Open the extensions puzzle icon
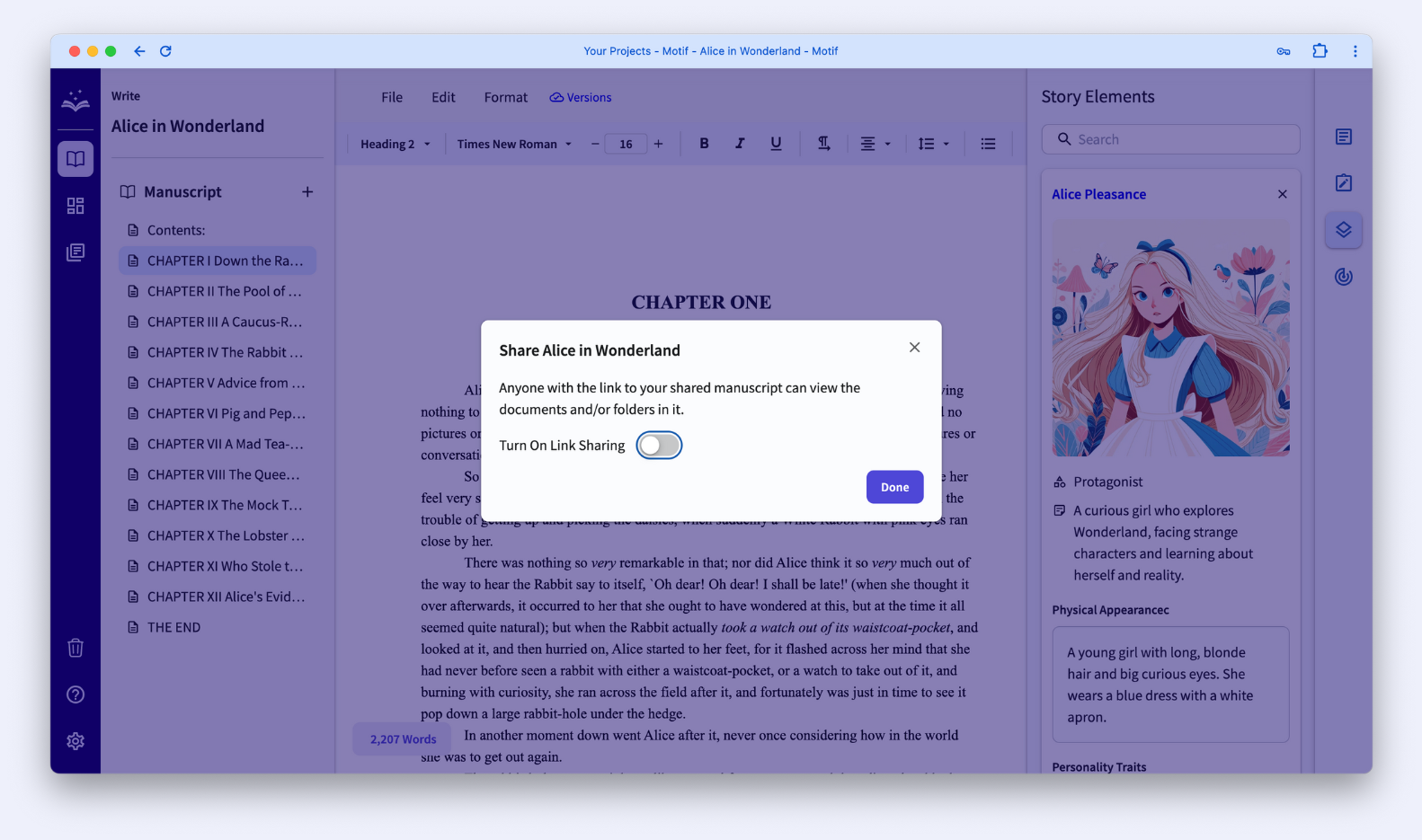The height and width of the screenshot is (840, 1422). pos(1320,51)
